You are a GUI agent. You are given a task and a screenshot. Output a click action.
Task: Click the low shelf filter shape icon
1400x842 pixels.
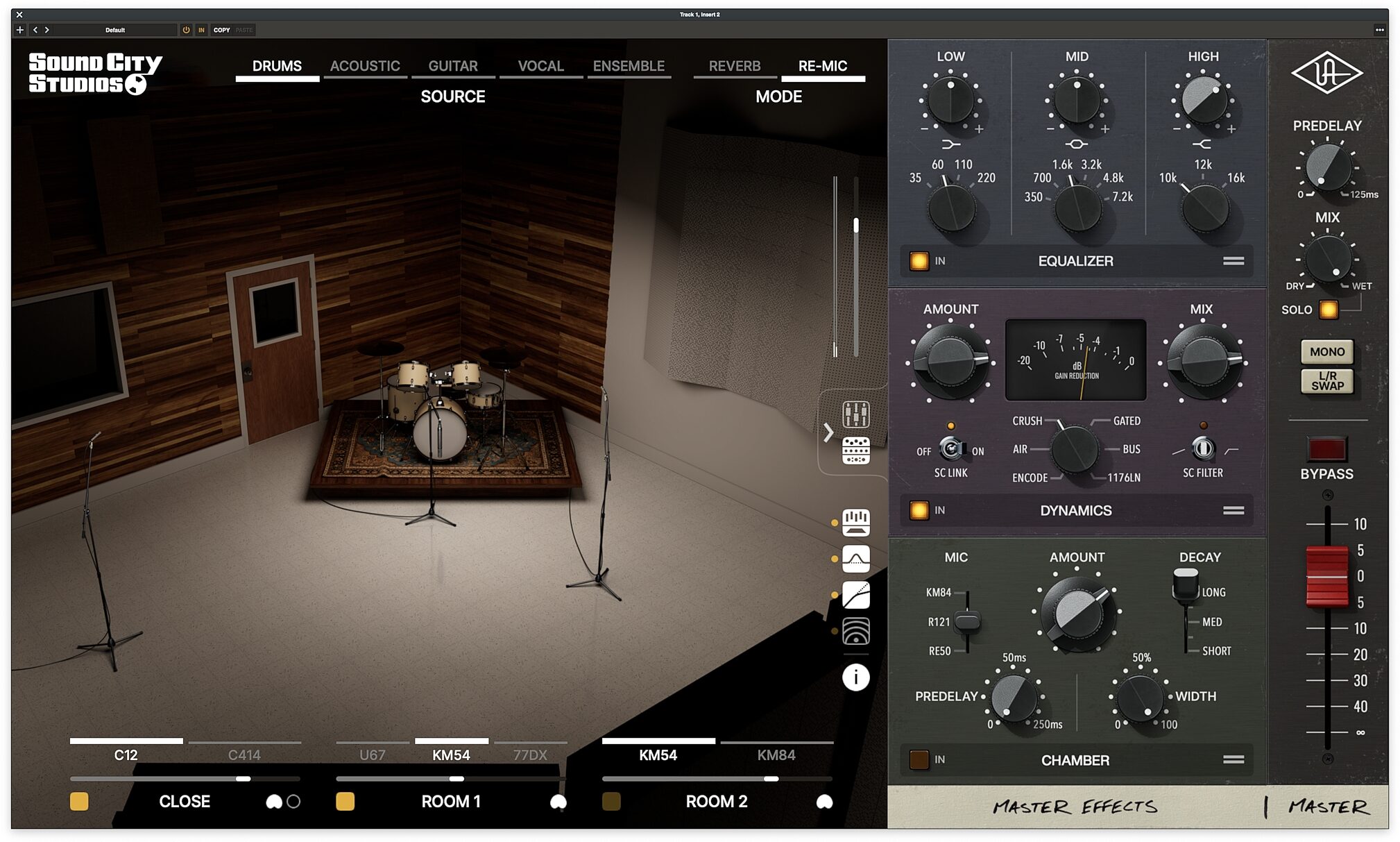950,144
